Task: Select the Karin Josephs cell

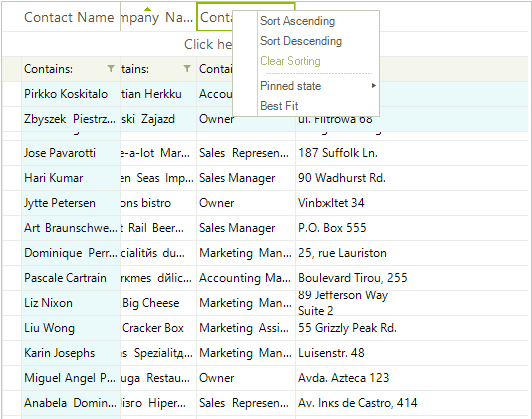Action: point(71,353)
